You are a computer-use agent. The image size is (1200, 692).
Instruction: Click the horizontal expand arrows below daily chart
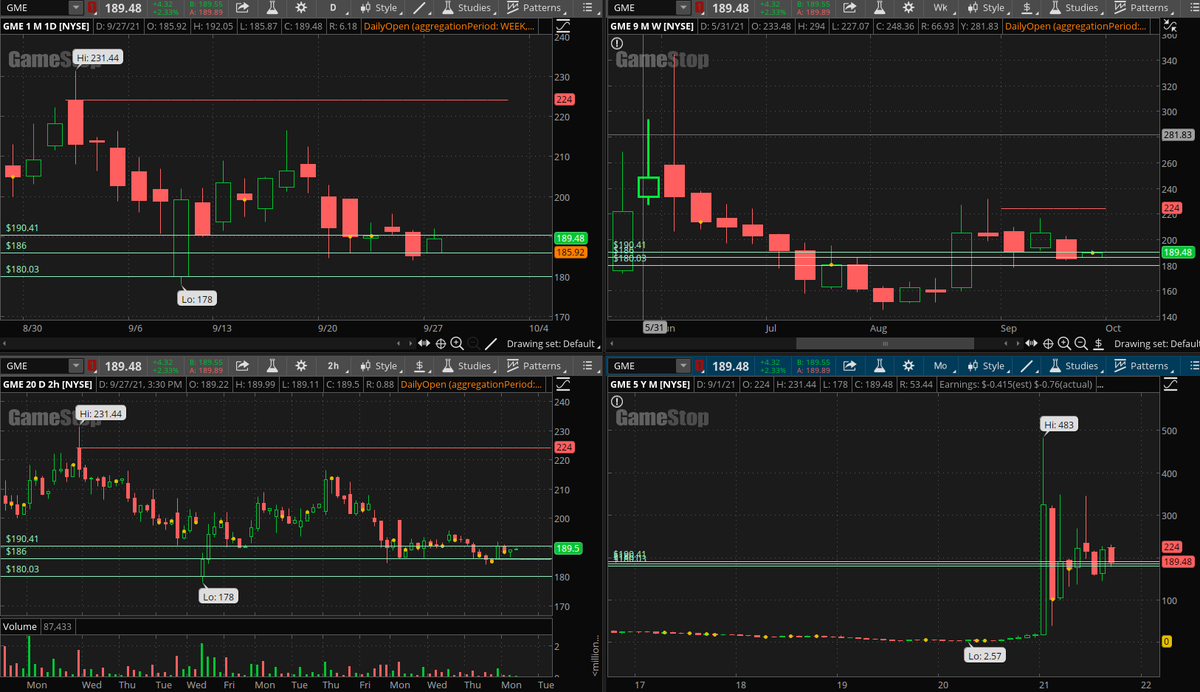pos(424,344)
